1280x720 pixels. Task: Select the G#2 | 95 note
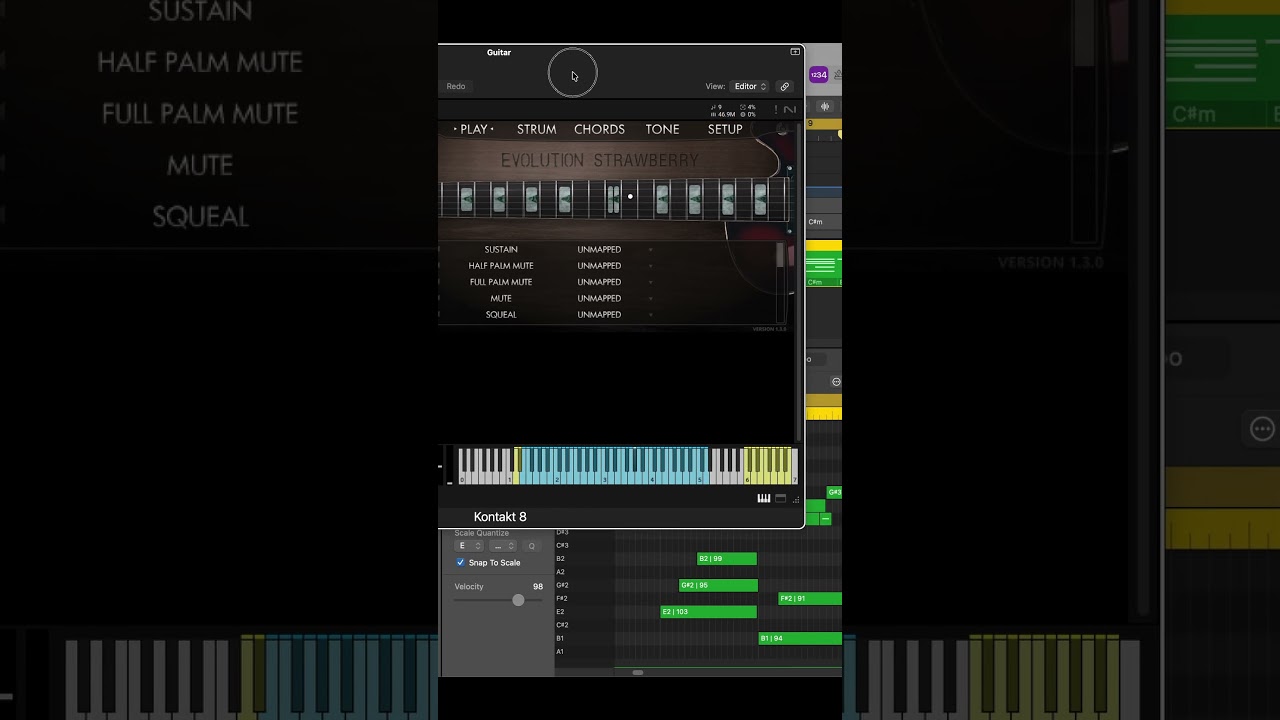(x=718, y=585)
